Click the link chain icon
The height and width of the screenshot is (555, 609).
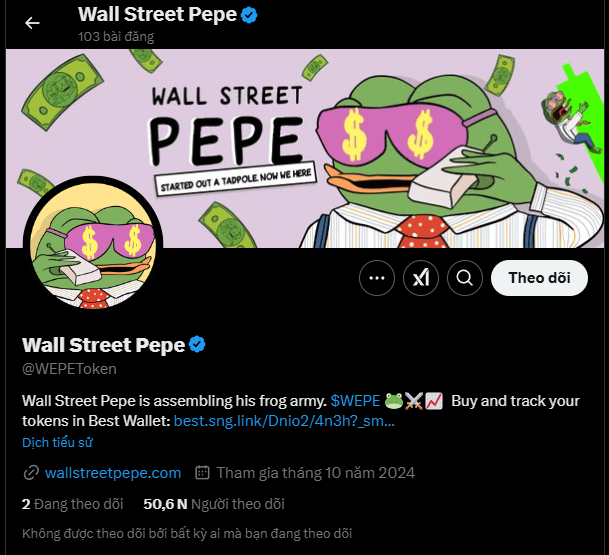(31, 473)
